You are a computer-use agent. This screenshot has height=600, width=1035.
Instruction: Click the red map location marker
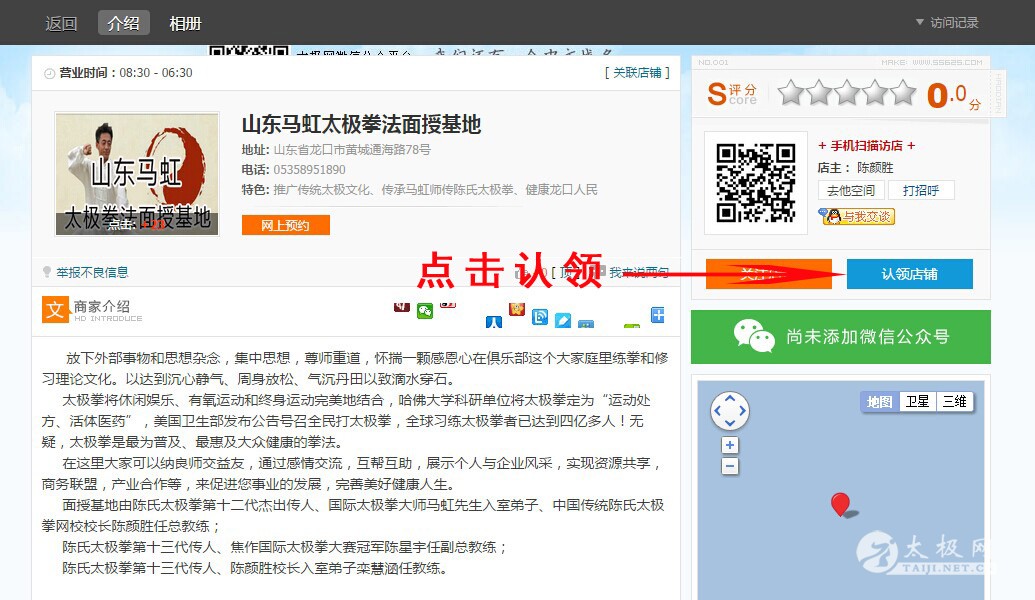840,503
